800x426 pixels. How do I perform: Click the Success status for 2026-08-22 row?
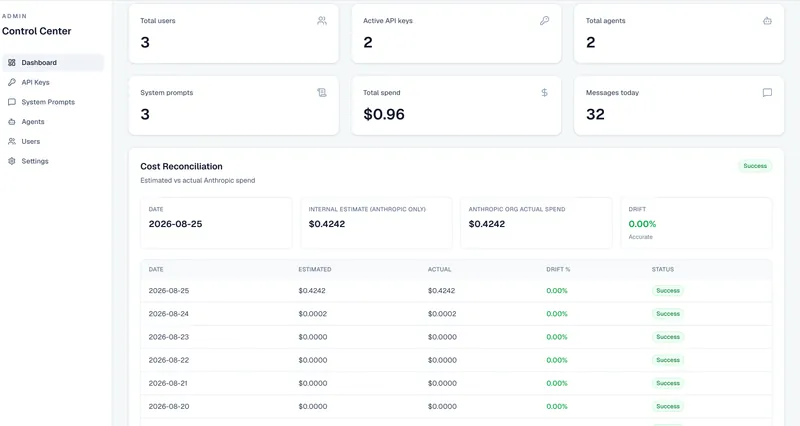668,360
